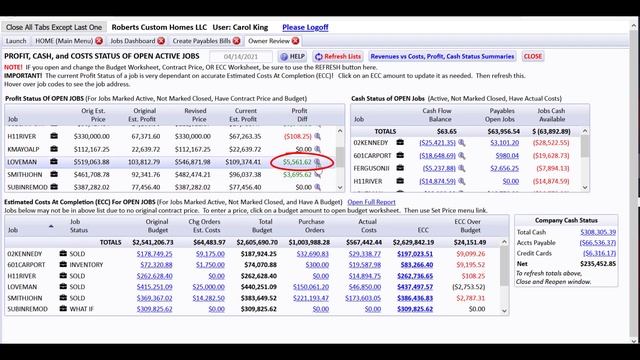Open the HELP button
The image size is (640, 360).
pos(293,56)
